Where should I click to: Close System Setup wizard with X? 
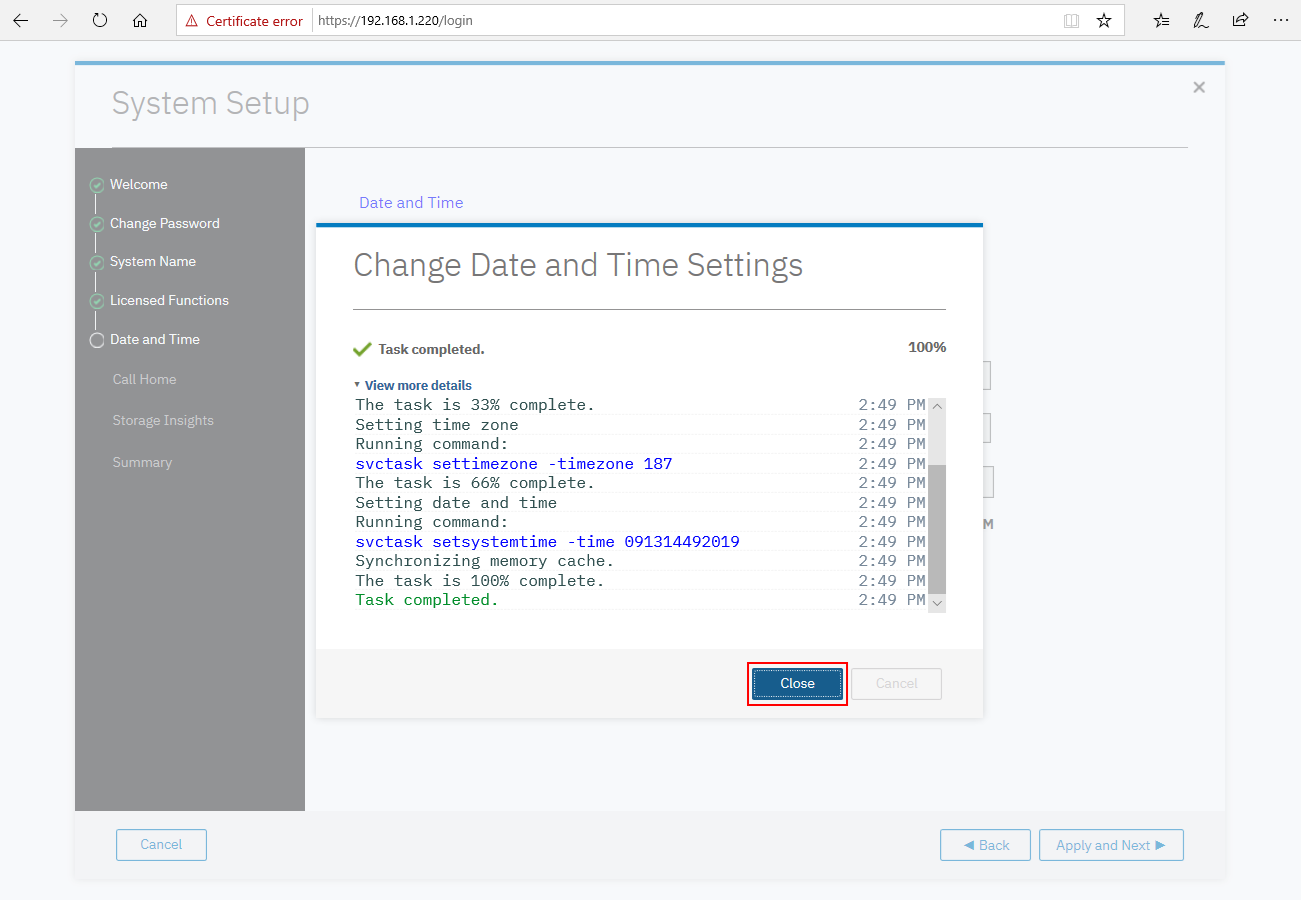tap(1199, 87)
